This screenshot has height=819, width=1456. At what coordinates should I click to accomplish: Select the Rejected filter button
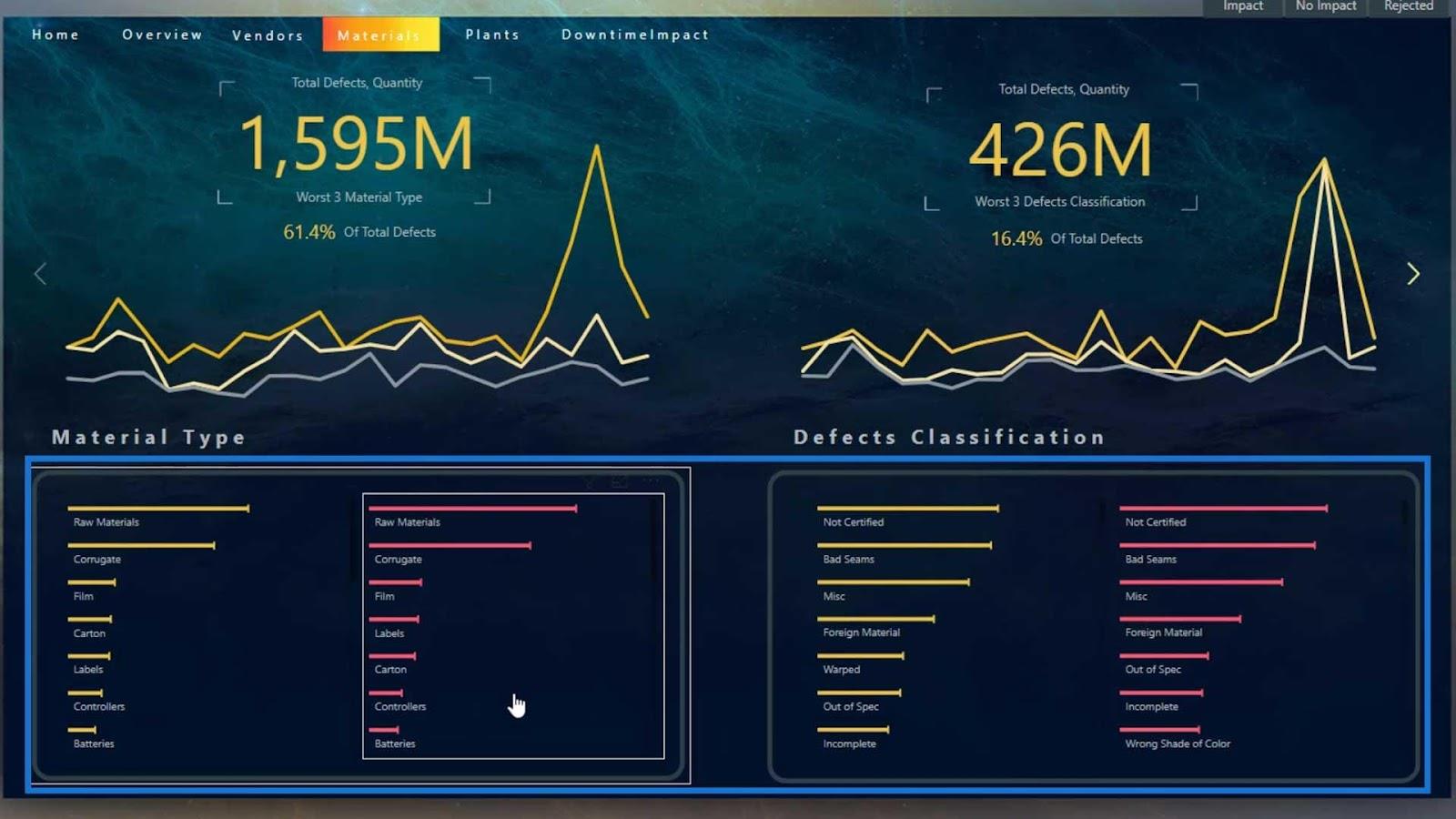1409,6
